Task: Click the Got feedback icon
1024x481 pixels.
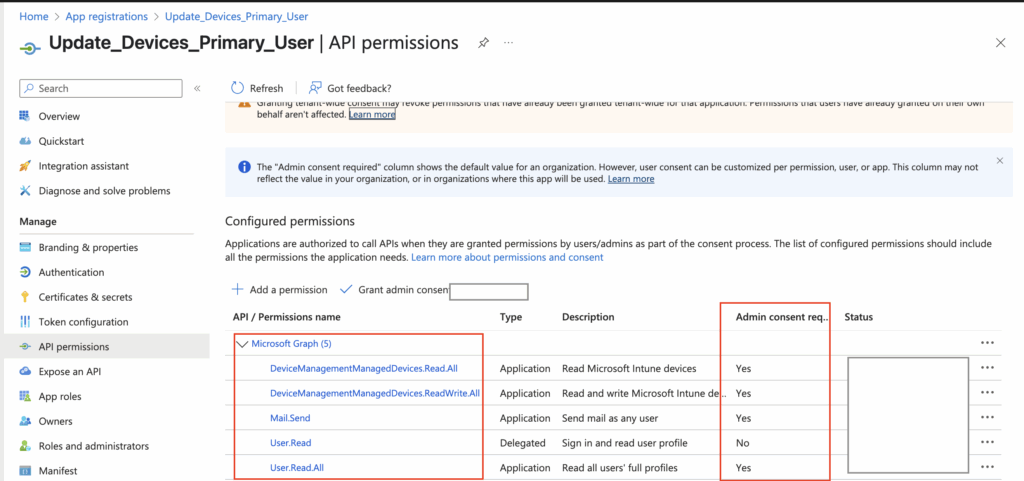Action: [315, 88]
